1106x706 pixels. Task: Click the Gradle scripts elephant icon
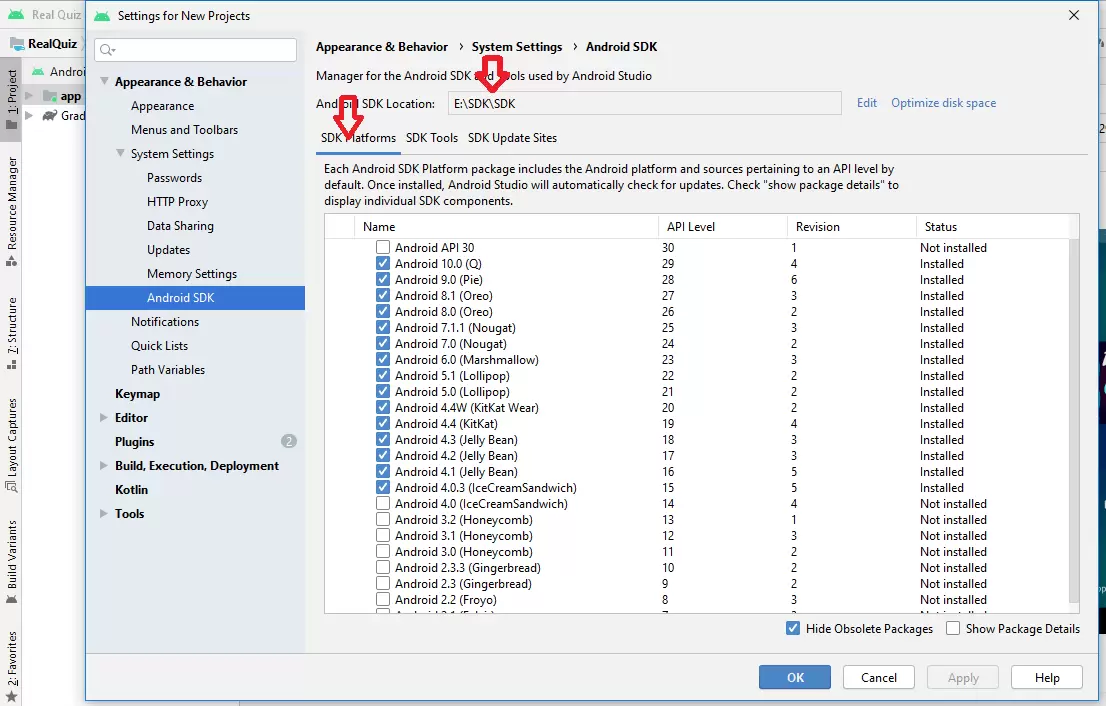click(x=49, y=116)
